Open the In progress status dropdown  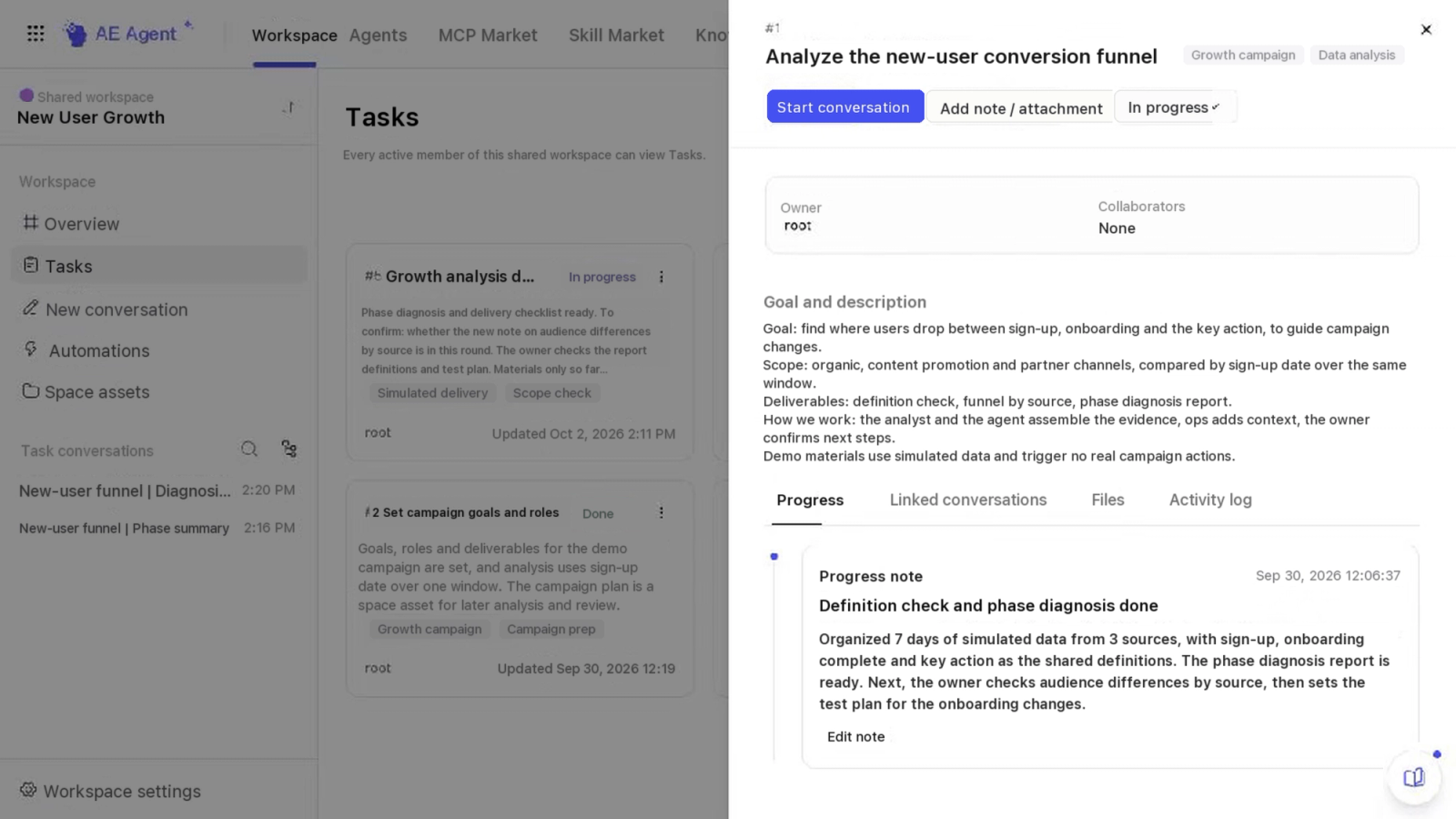coord(1175,107)
